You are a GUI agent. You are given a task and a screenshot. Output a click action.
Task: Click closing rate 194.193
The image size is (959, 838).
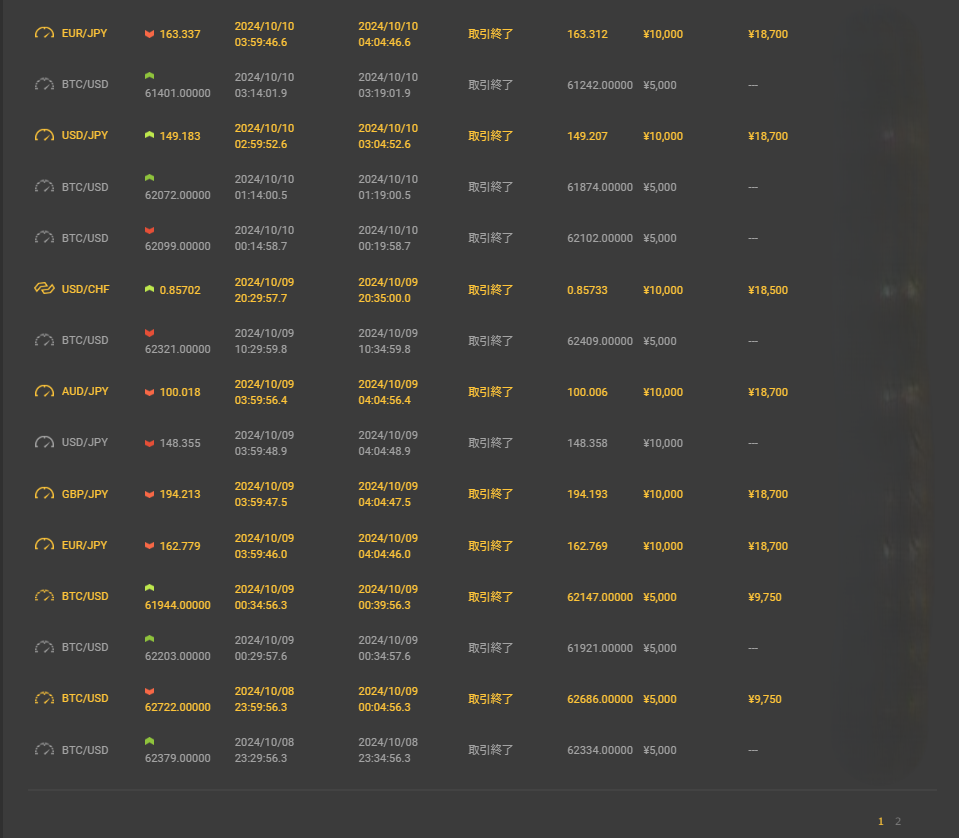587,494
